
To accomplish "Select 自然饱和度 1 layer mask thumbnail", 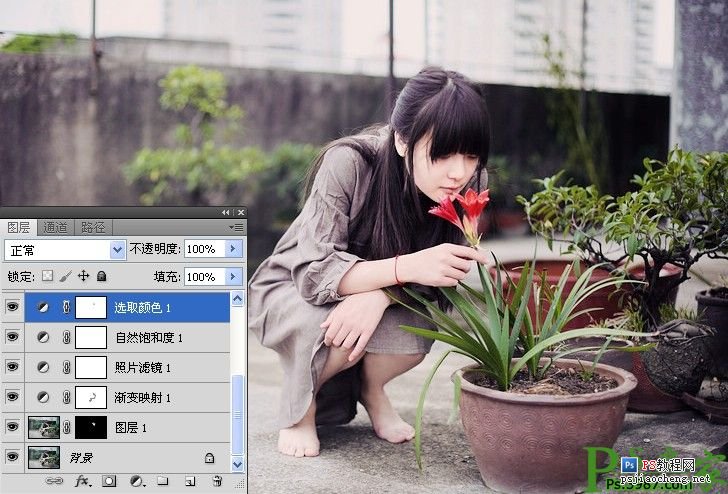I will point(91,338).
